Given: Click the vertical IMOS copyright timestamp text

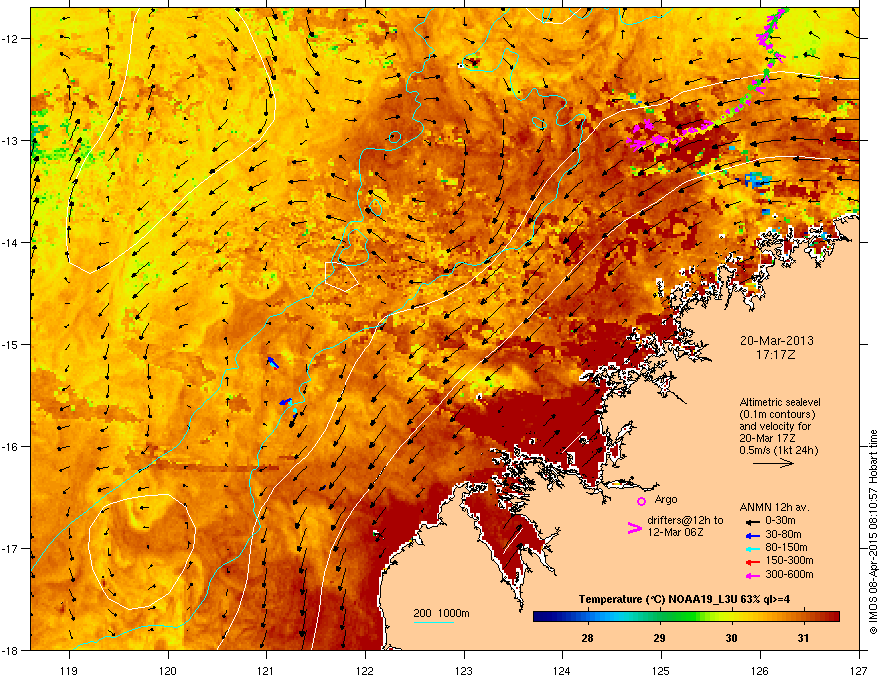Looking at the screenshot, I should tap(873, 532).
